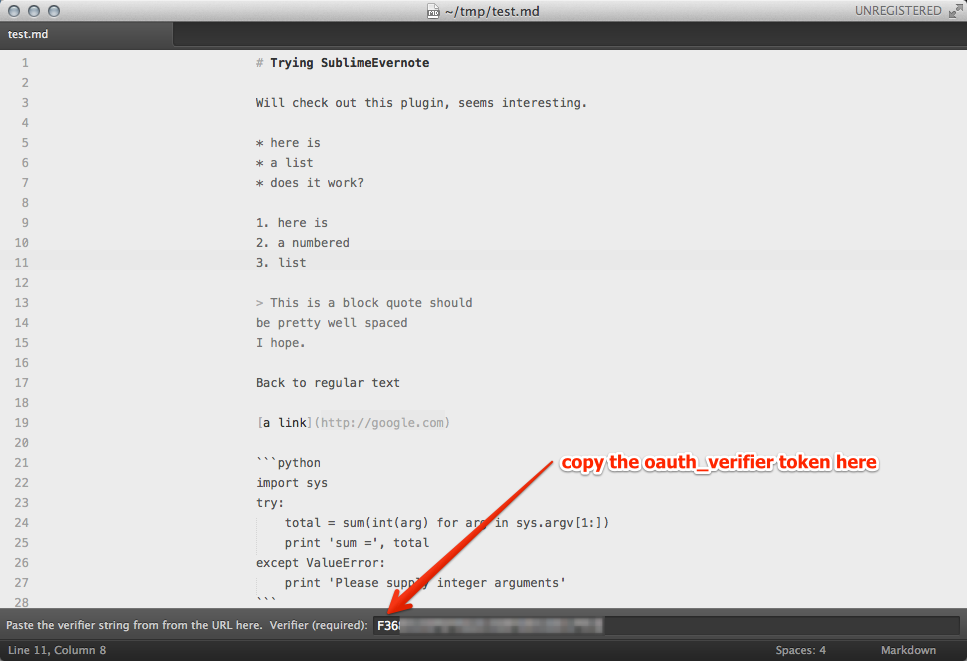
Task: Click the 'try:' line
Action: [x=270, y=503]
